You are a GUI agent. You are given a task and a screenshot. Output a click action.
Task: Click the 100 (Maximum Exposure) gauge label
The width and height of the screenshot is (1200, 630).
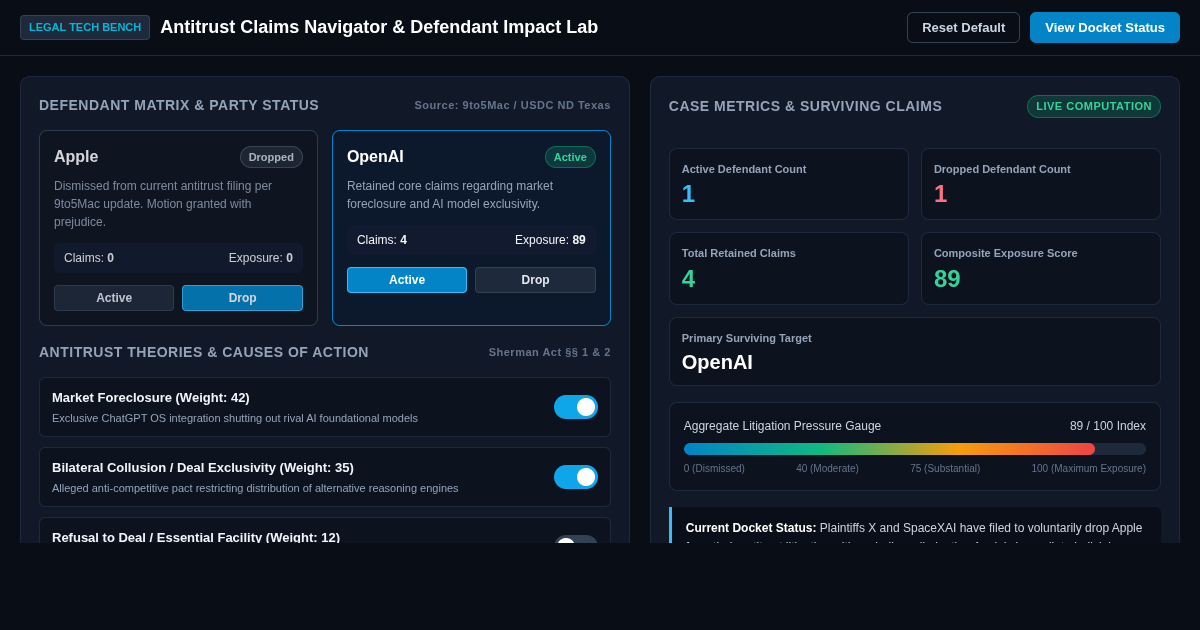1089,469
